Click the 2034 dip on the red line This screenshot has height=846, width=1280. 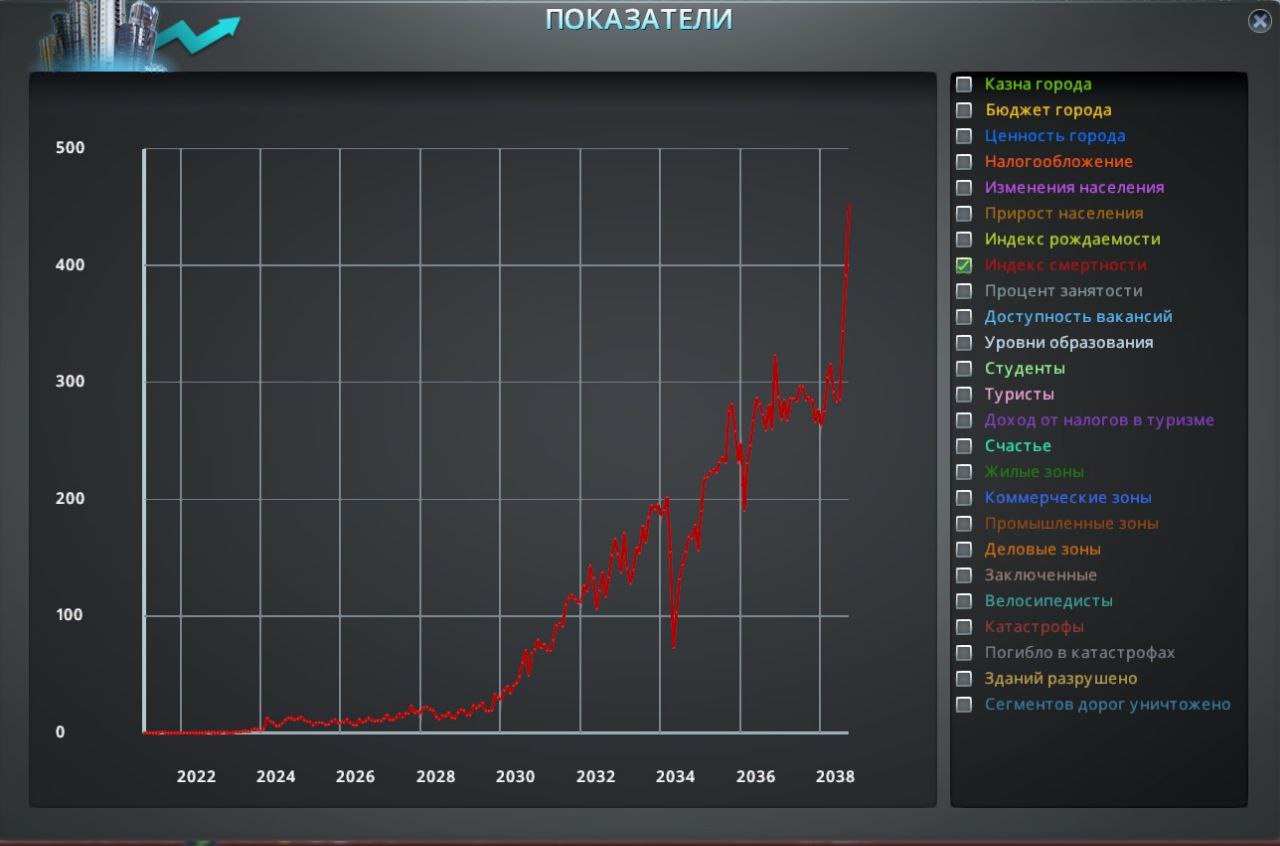pos(674,646)
